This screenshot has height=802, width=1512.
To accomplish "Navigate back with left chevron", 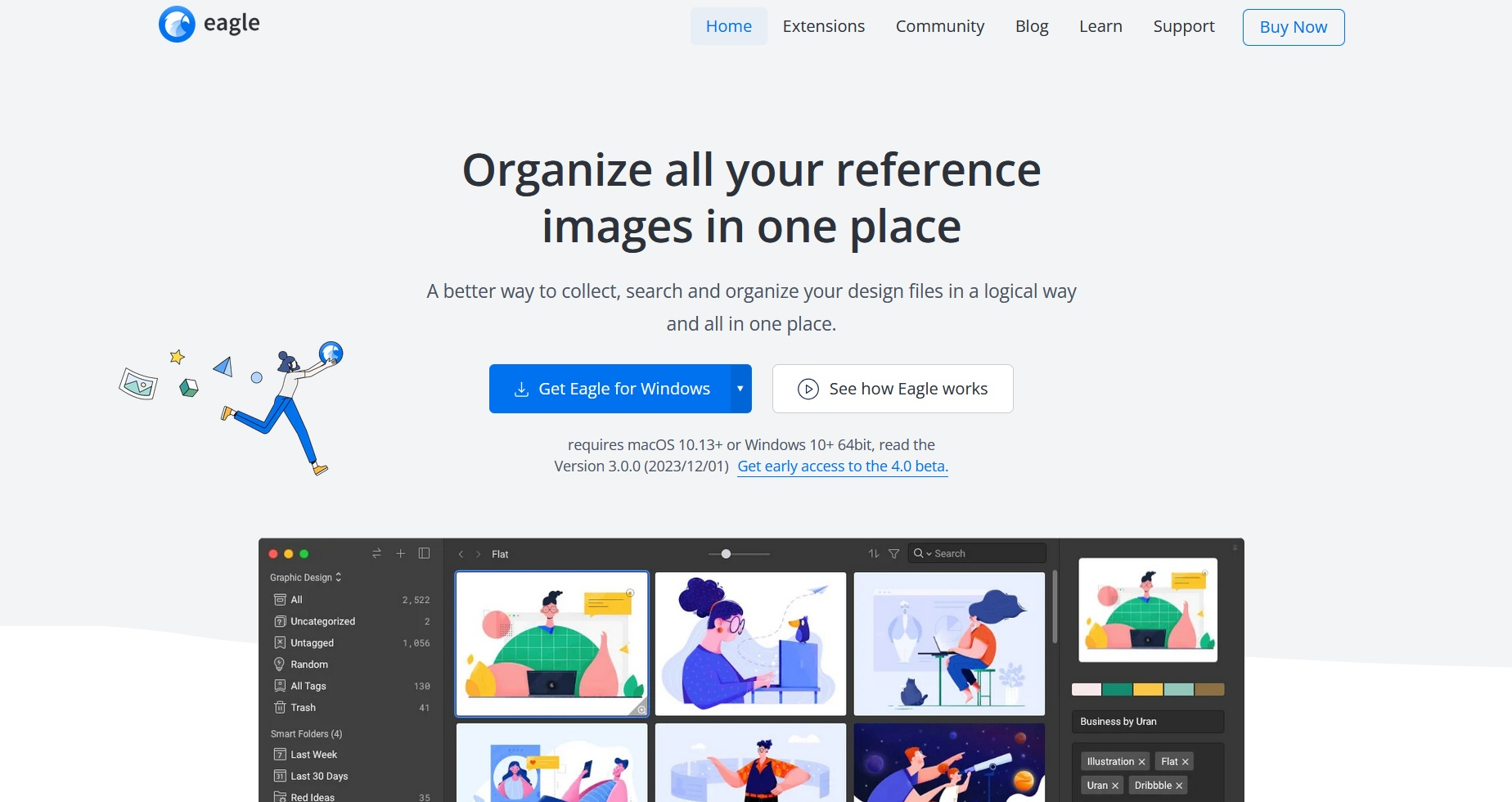I will tap(461, 554).
